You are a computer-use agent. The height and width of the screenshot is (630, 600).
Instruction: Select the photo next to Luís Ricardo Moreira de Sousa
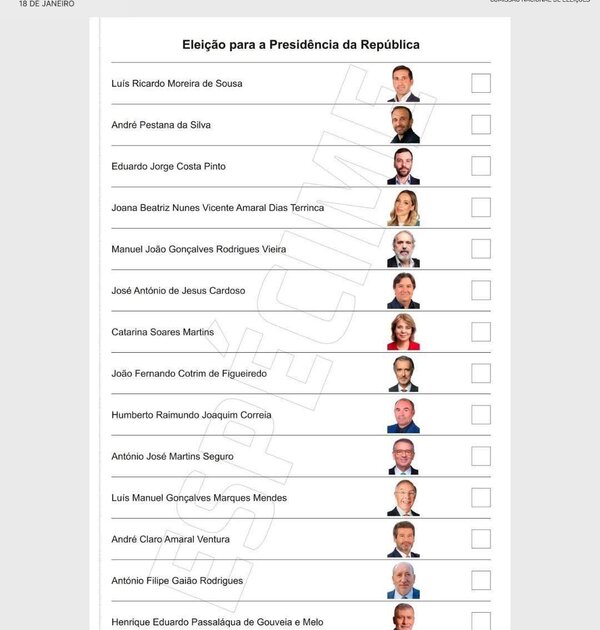pos(404,83)
